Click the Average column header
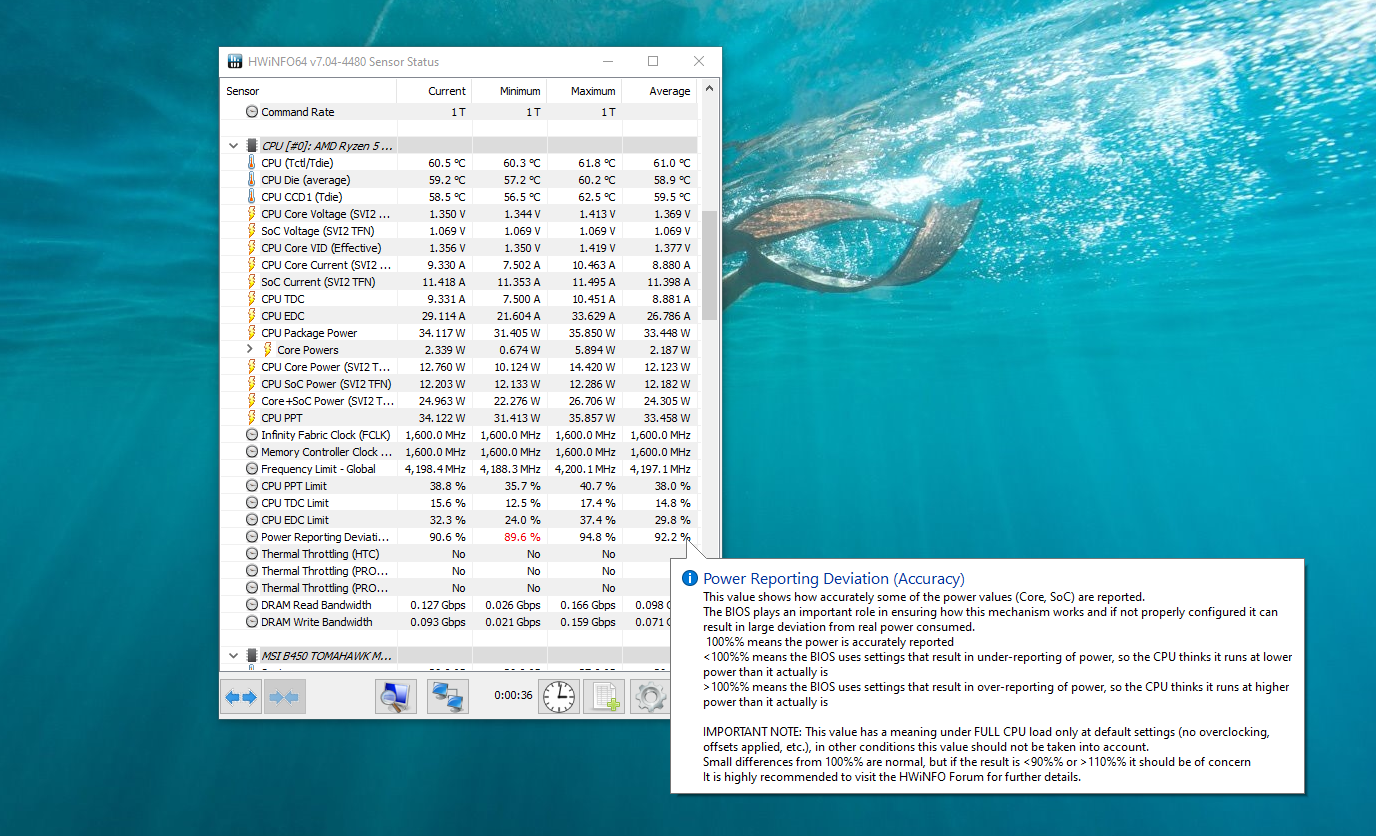 tap(659, 91)
